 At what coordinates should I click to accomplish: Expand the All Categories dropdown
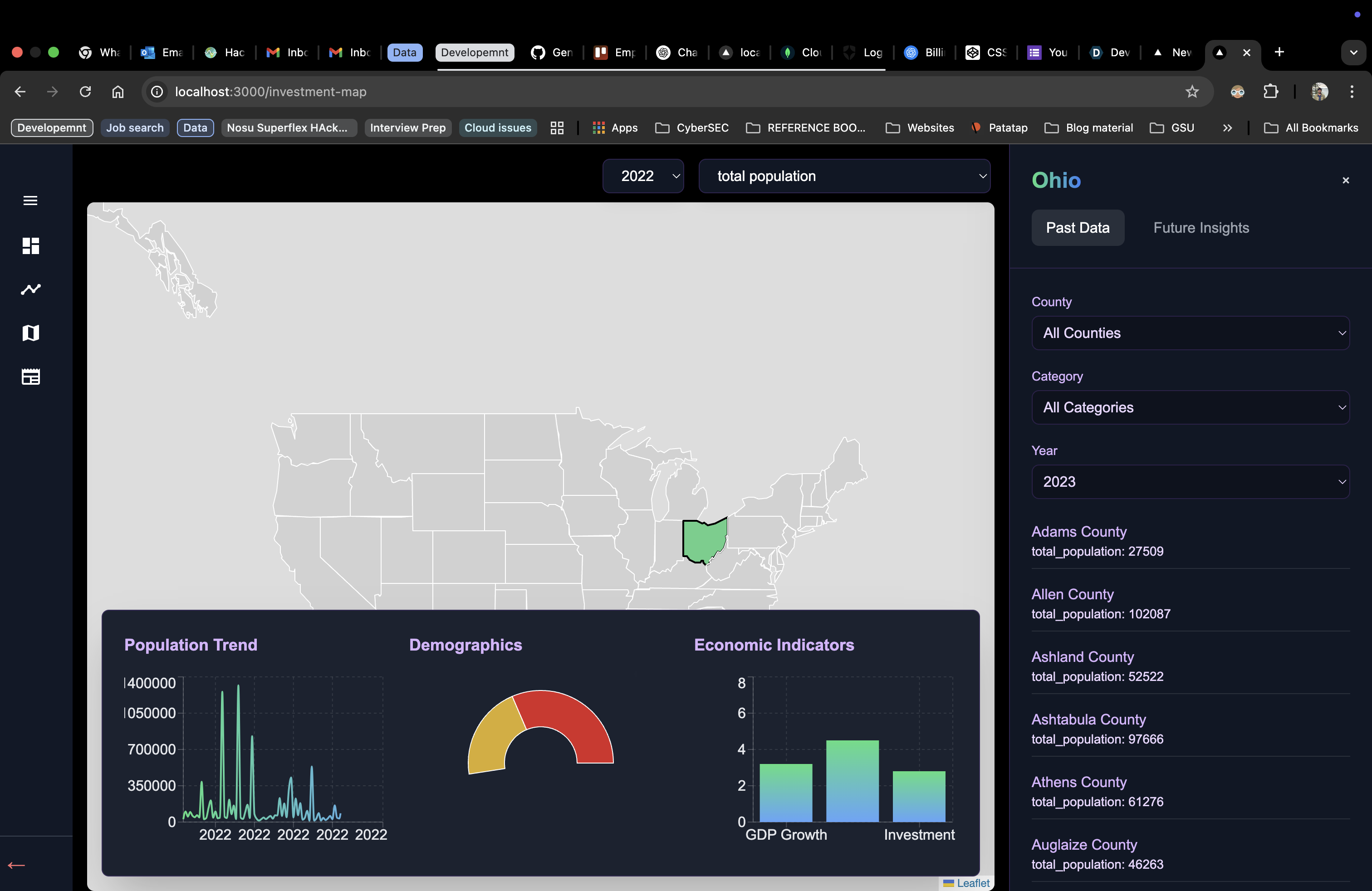point(1190,407)
